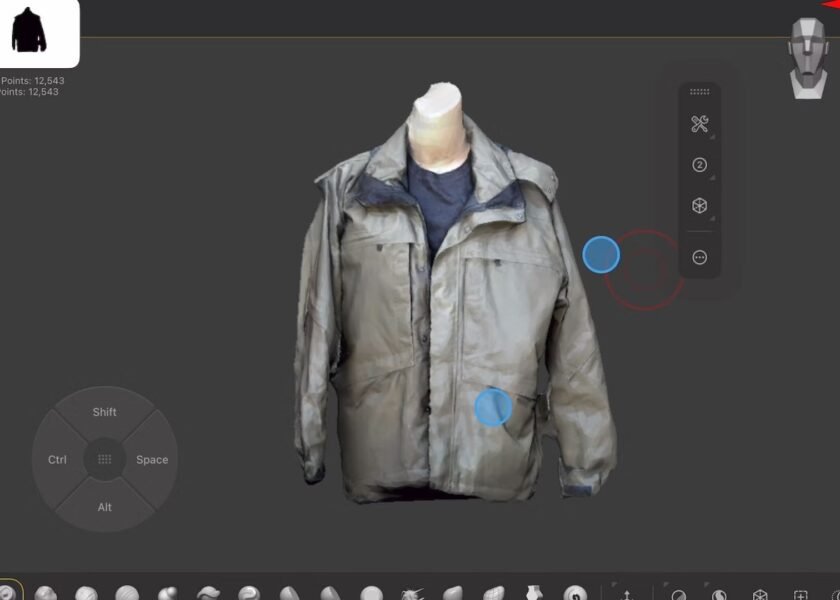
Task: Select the vase-shaped brush in the bottom bar
Action: coord(534,594)
